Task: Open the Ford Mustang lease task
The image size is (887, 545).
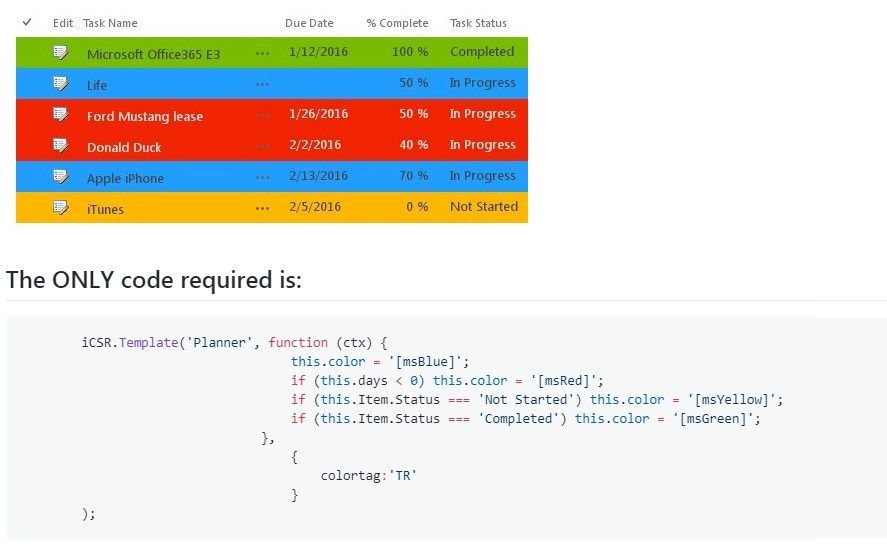Action: coord(145,117)
